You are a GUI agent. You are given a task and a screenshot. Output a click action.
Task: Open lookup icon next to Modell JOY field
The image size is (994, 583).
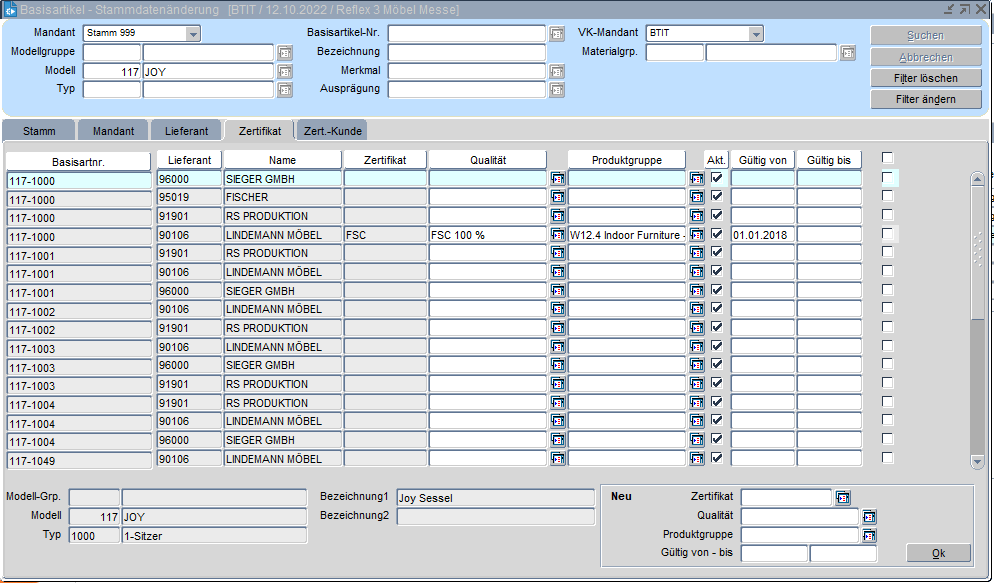pyautogui.click(x=285, y=72)
